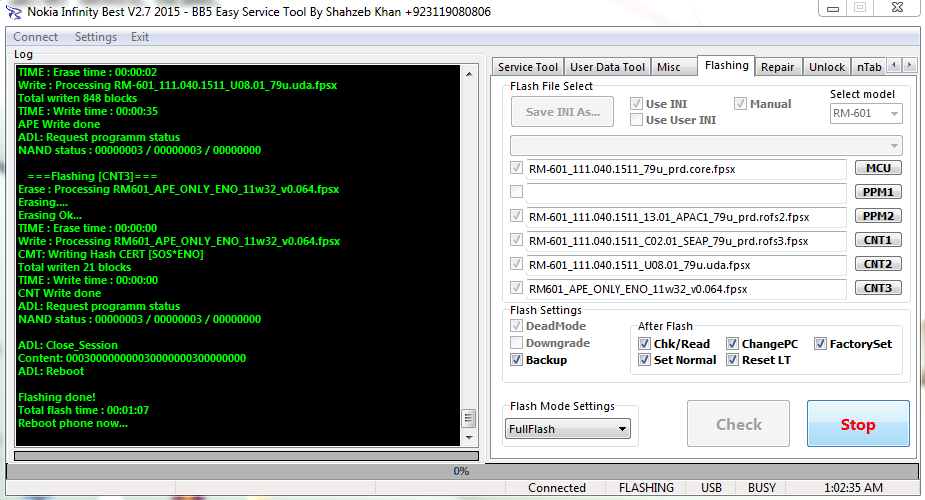Switch to the Service Tool tab
925x500 pixels.
[527, 67]
